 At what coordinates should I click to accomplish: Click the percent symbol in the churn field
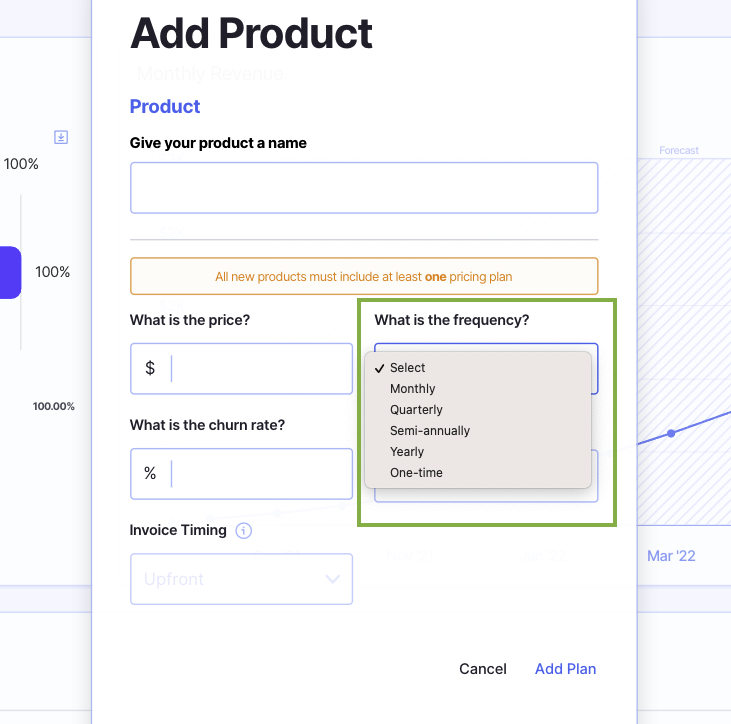[150, 474]
